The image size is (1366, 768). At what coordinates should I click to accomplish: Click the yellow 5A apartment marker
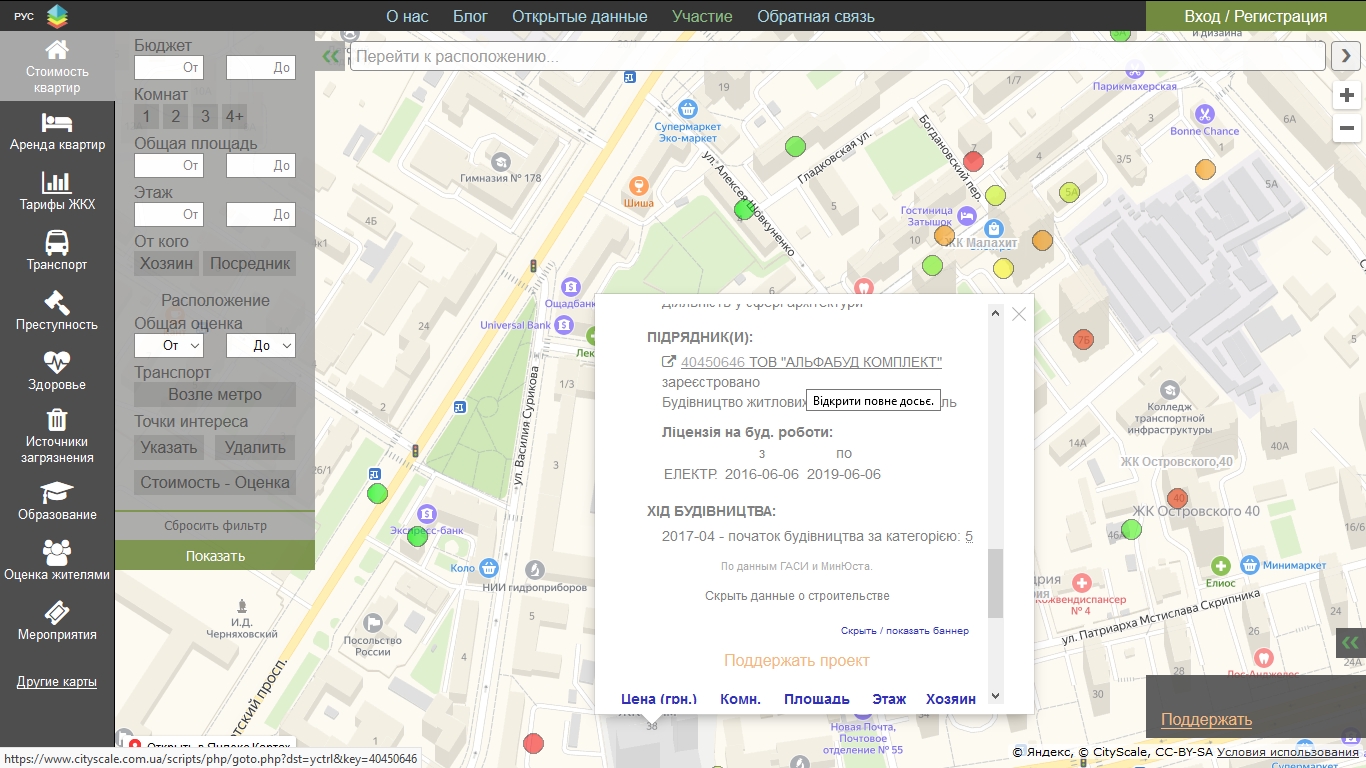[1070, 192]
